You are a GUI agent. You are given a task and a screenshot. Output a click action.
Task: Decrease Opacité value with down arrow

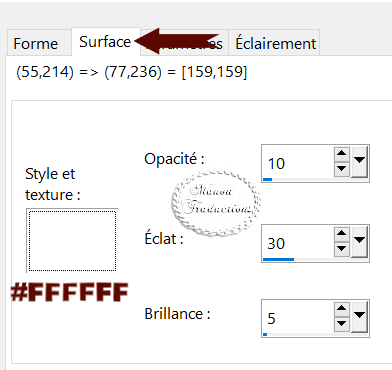click(x=341, y=168)
